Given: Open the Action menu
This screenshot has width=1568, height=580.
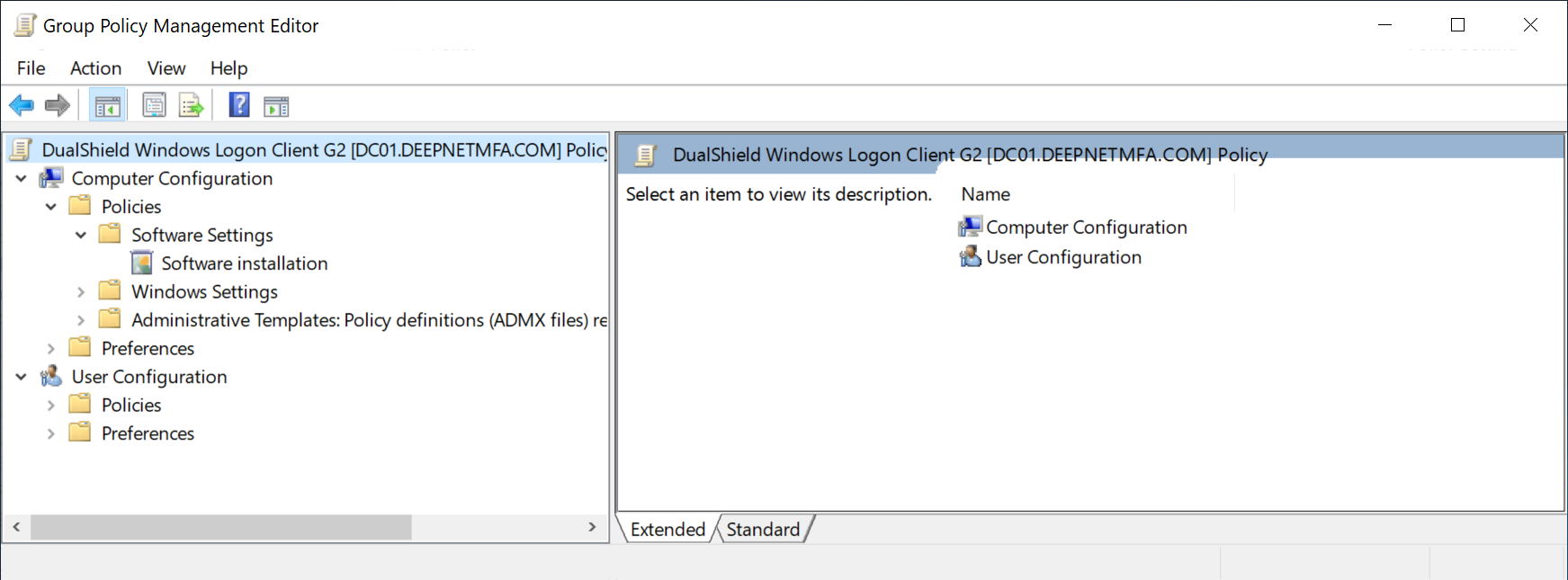Looking at the screenshot, I should 95,68.
